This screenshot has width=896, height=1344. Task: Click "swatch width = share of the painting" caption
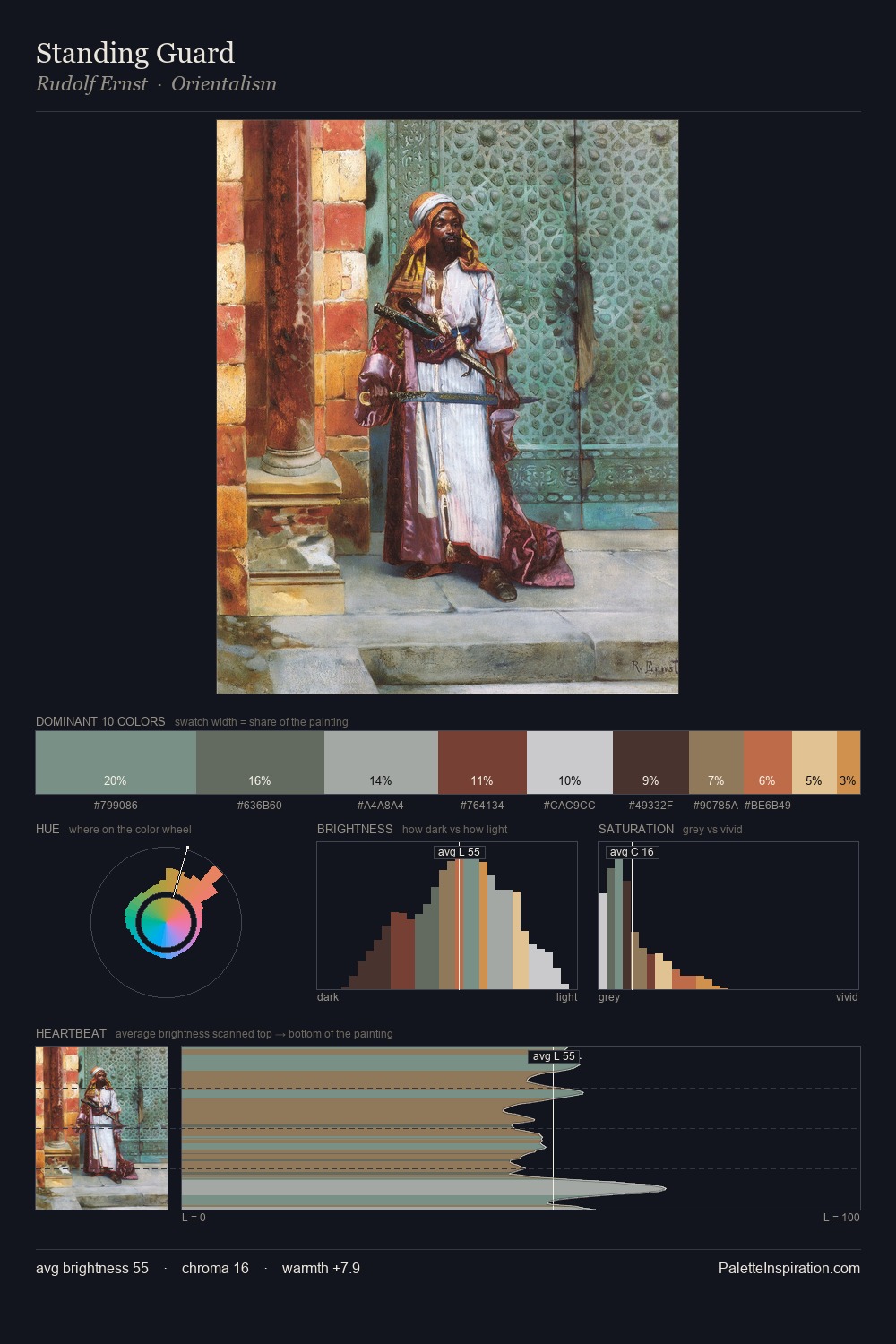point(262,722)
